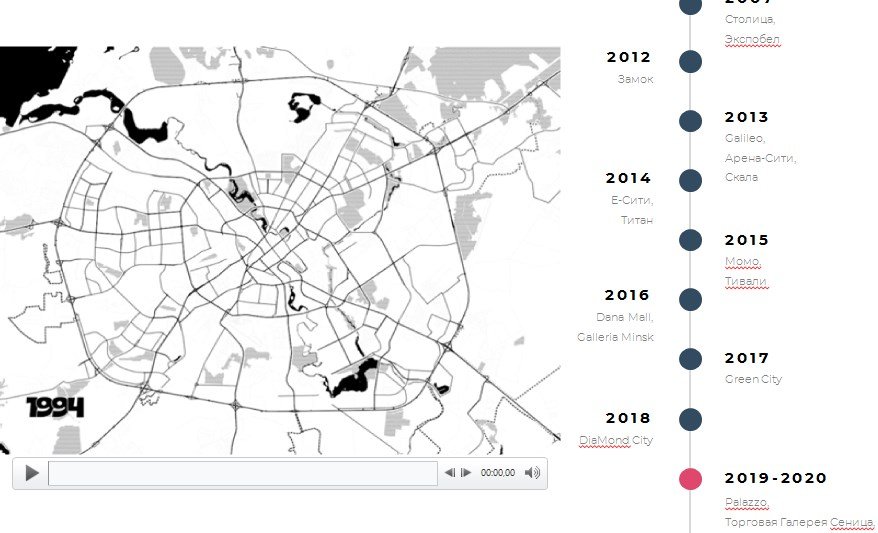The image size is (878, 533).
Task: Select the 2016 timeline dot
Action: (x=690, y=300)
